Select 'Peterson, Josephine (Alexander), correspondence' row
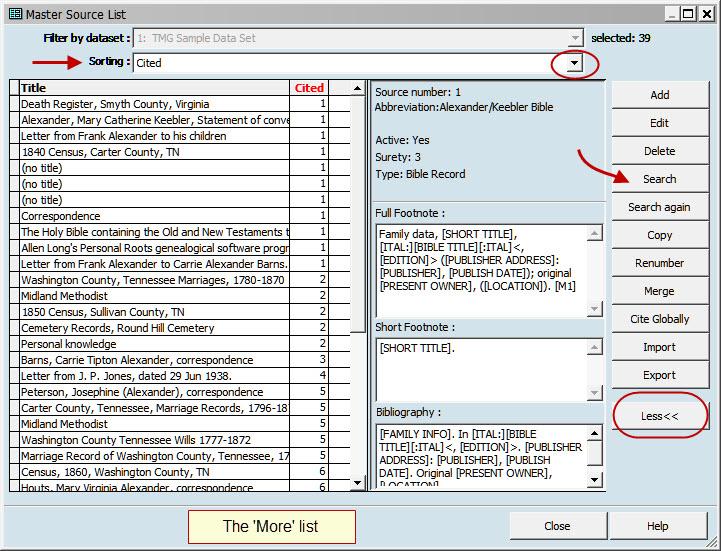Viewport: 721px width, 551px height. pos(179,392)
